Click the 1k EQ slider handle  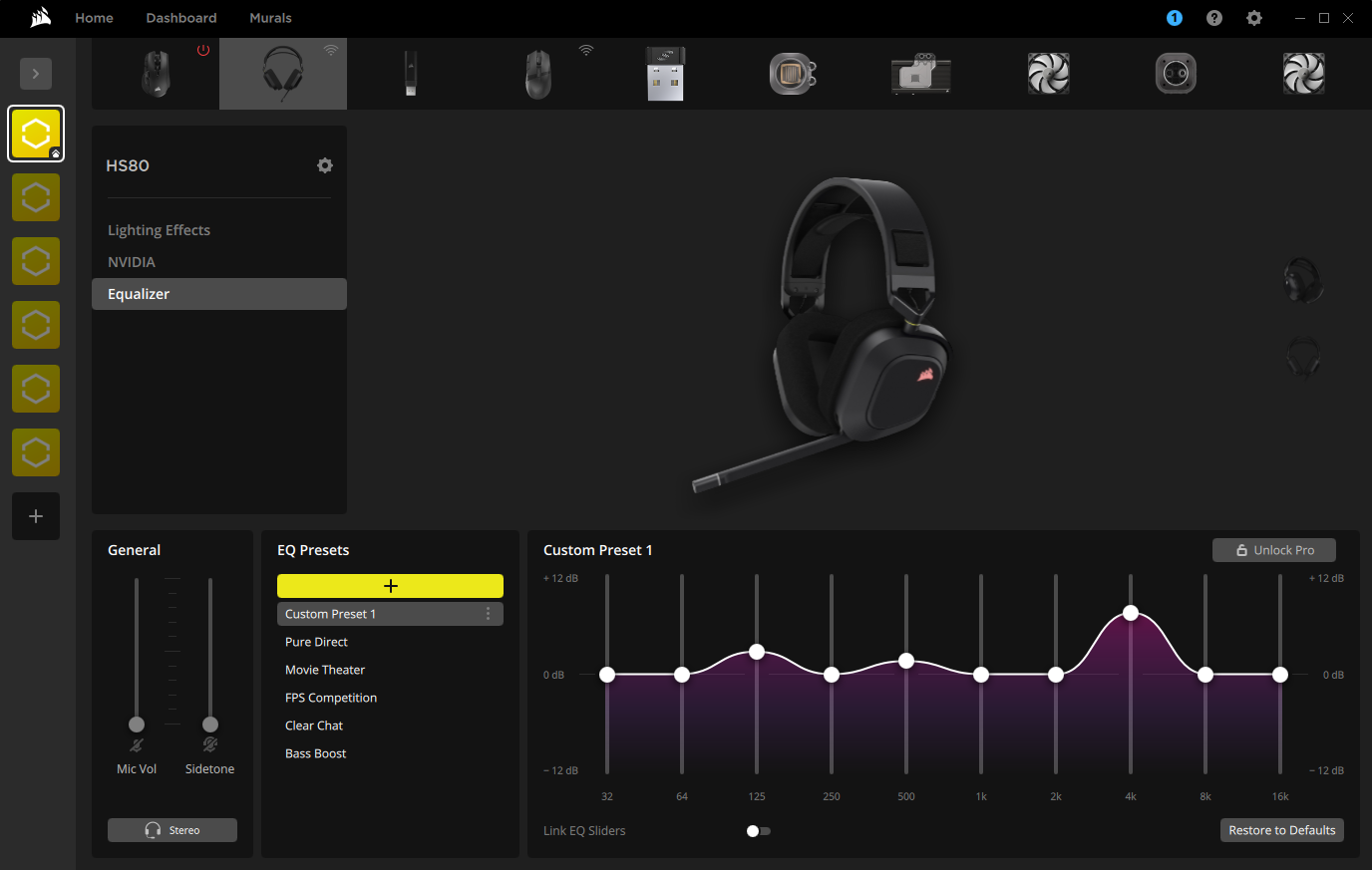click(x=981, y=675)
